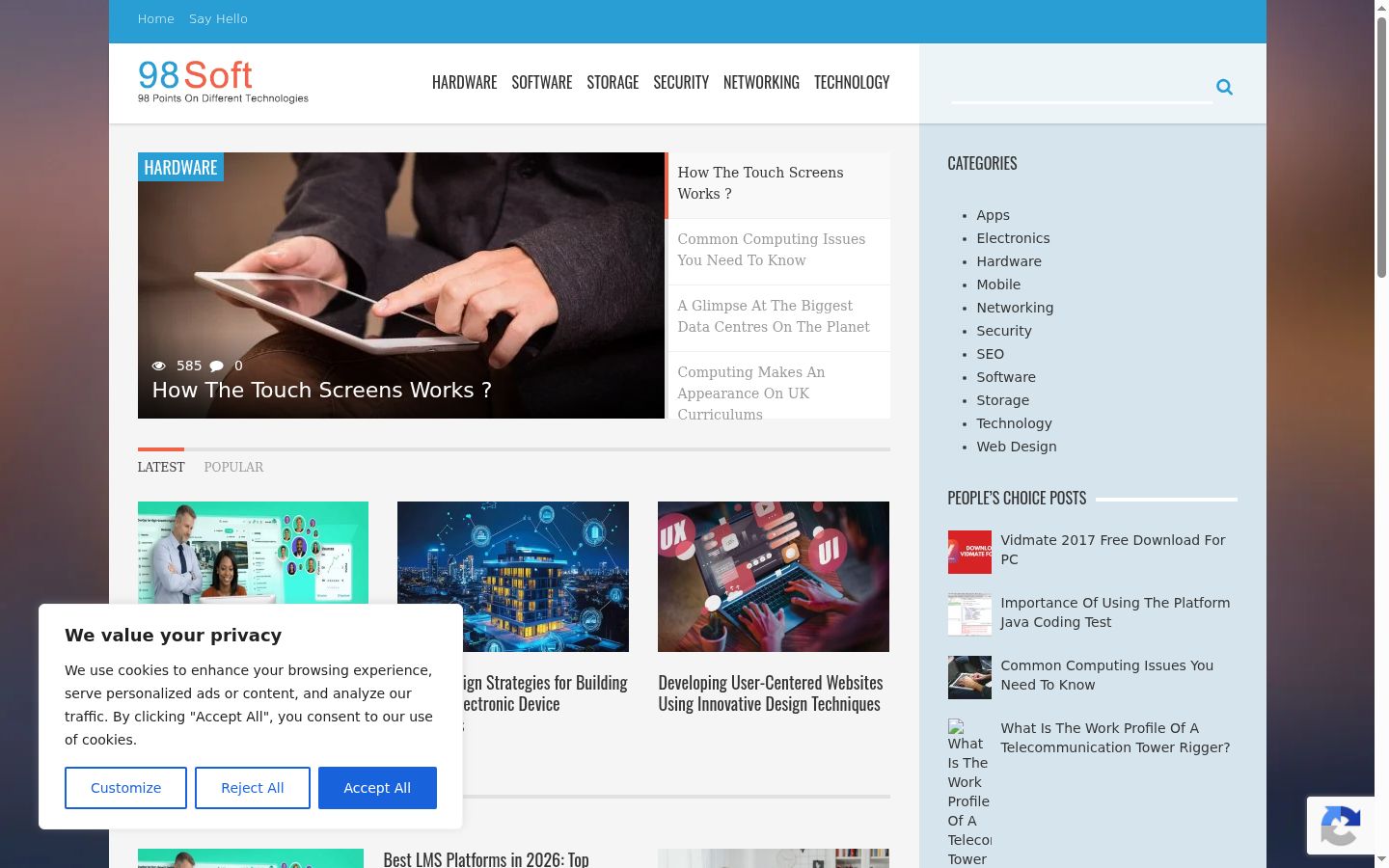Open the 98 Soft site logo
This screenshot has width=1389, height=868.
tap(223, 81)
